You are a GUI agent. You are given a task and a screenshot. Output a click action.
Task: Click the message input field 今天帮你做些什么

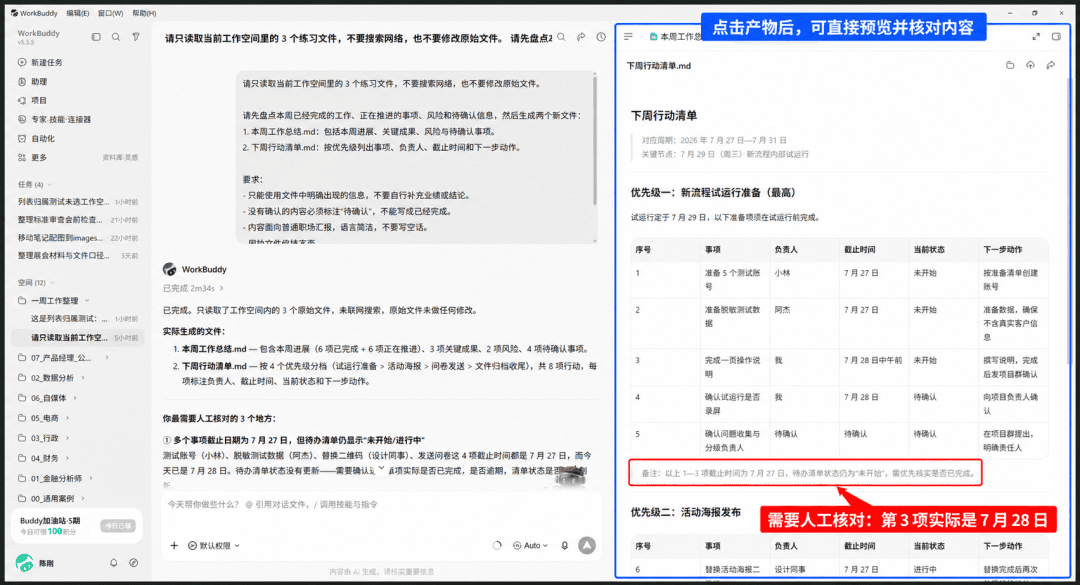click(382, 504)
